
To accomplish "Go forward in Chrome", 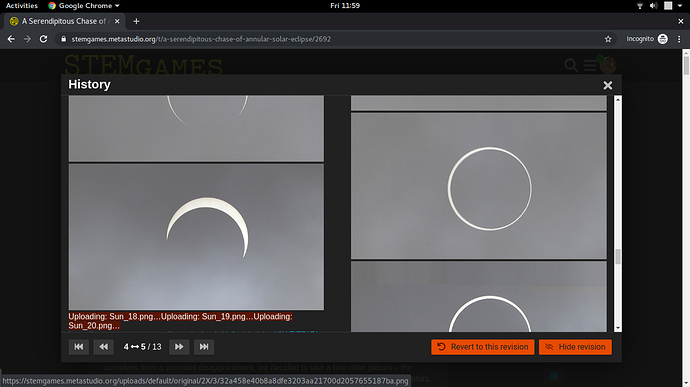I will 27,39.
